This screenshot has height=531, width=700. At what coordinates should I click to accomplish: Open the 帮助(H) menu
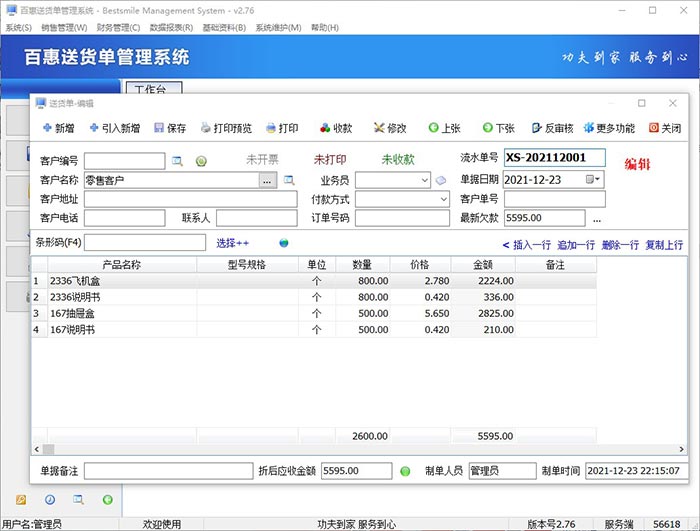pos(325,28)
